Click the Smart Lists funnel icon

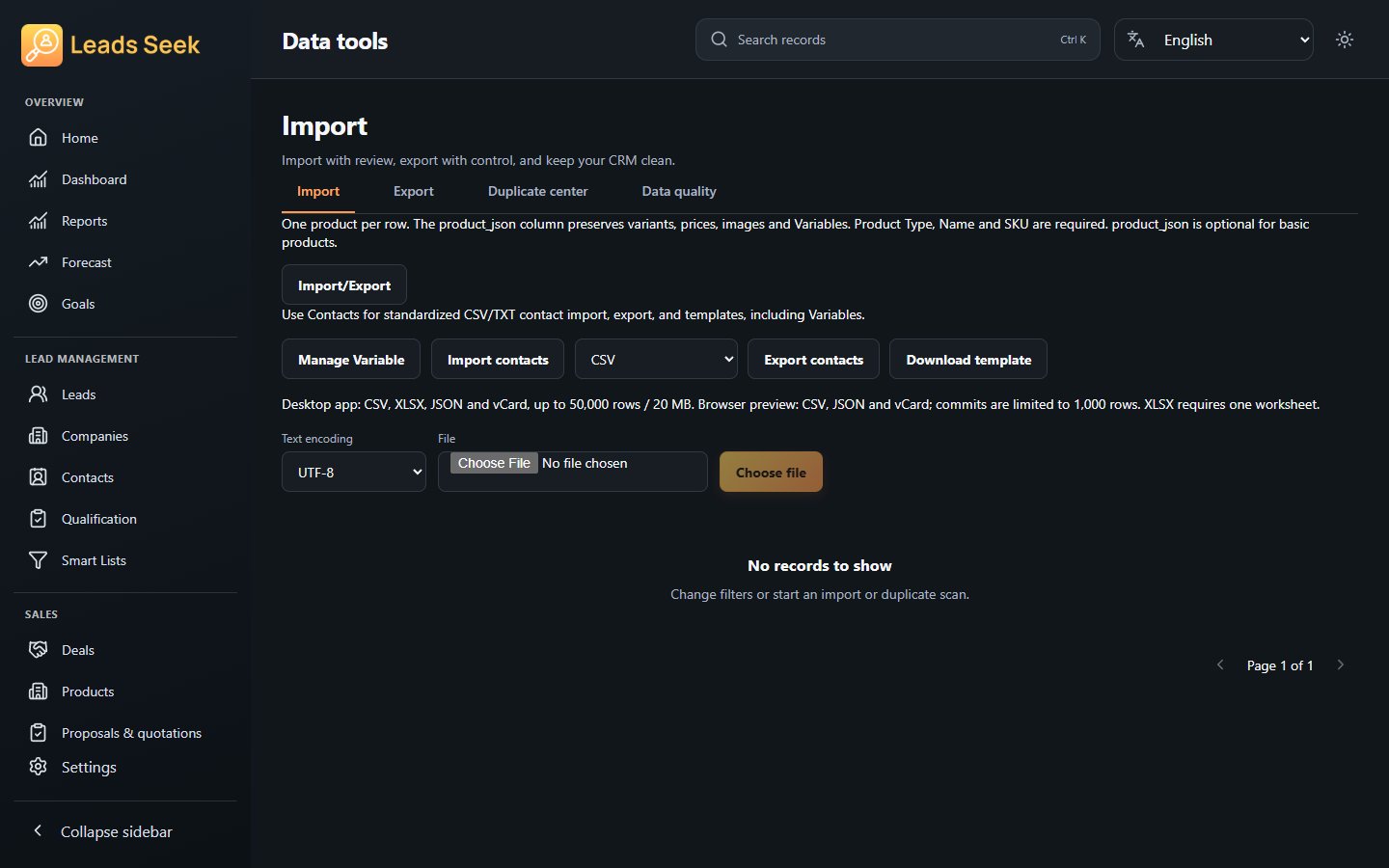click(38, 560)
